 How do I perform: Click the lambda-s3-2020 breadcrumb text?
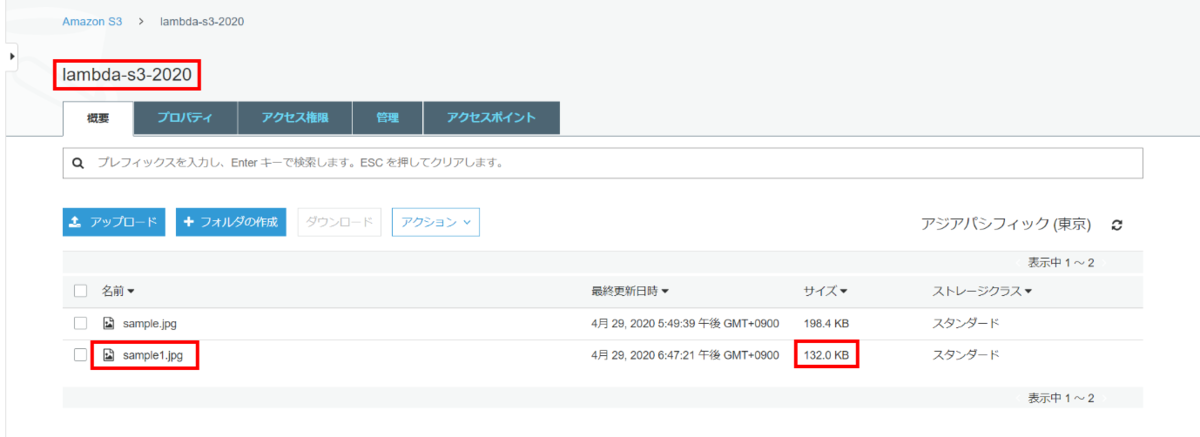(x=203, y=21)
